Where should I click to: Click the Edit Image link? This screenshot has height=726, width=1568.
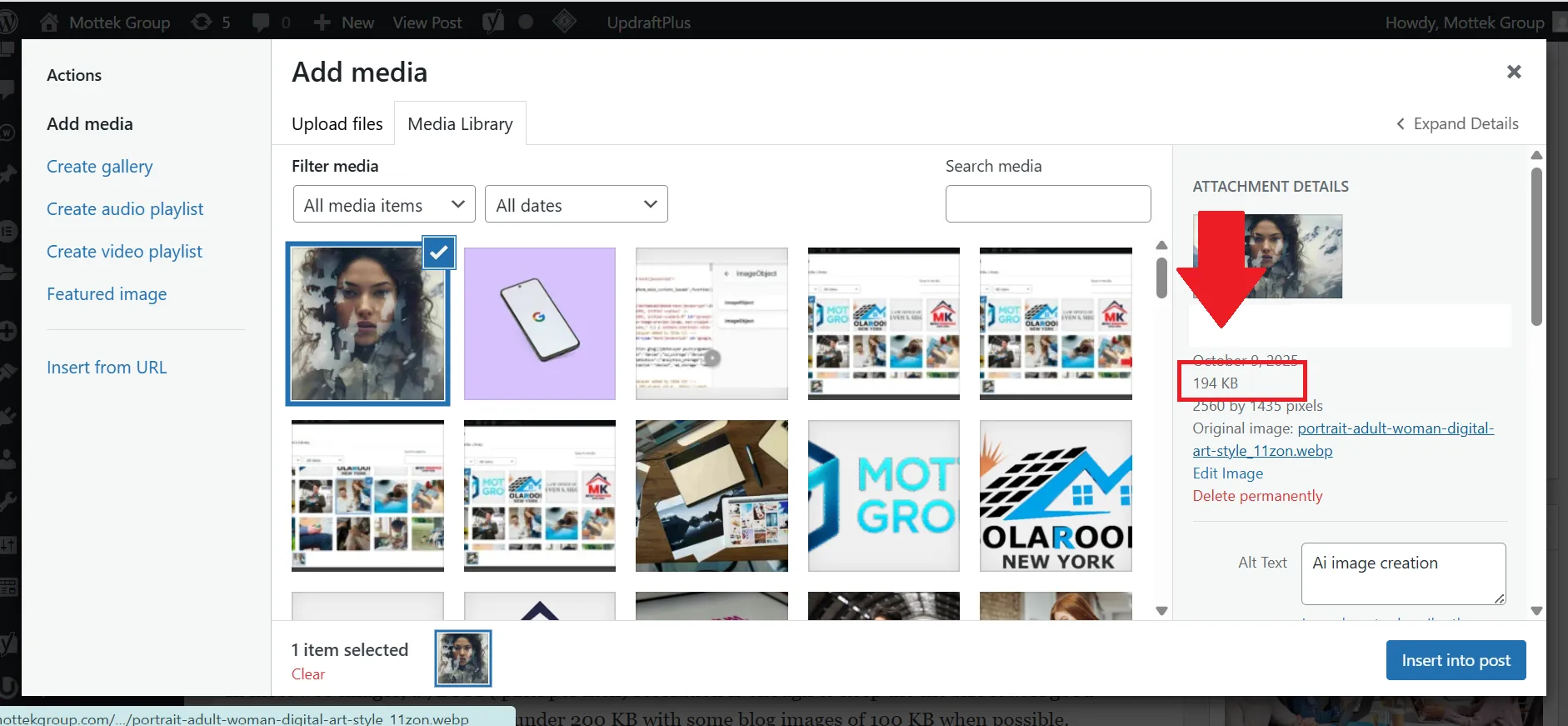tap(1227, 473)
